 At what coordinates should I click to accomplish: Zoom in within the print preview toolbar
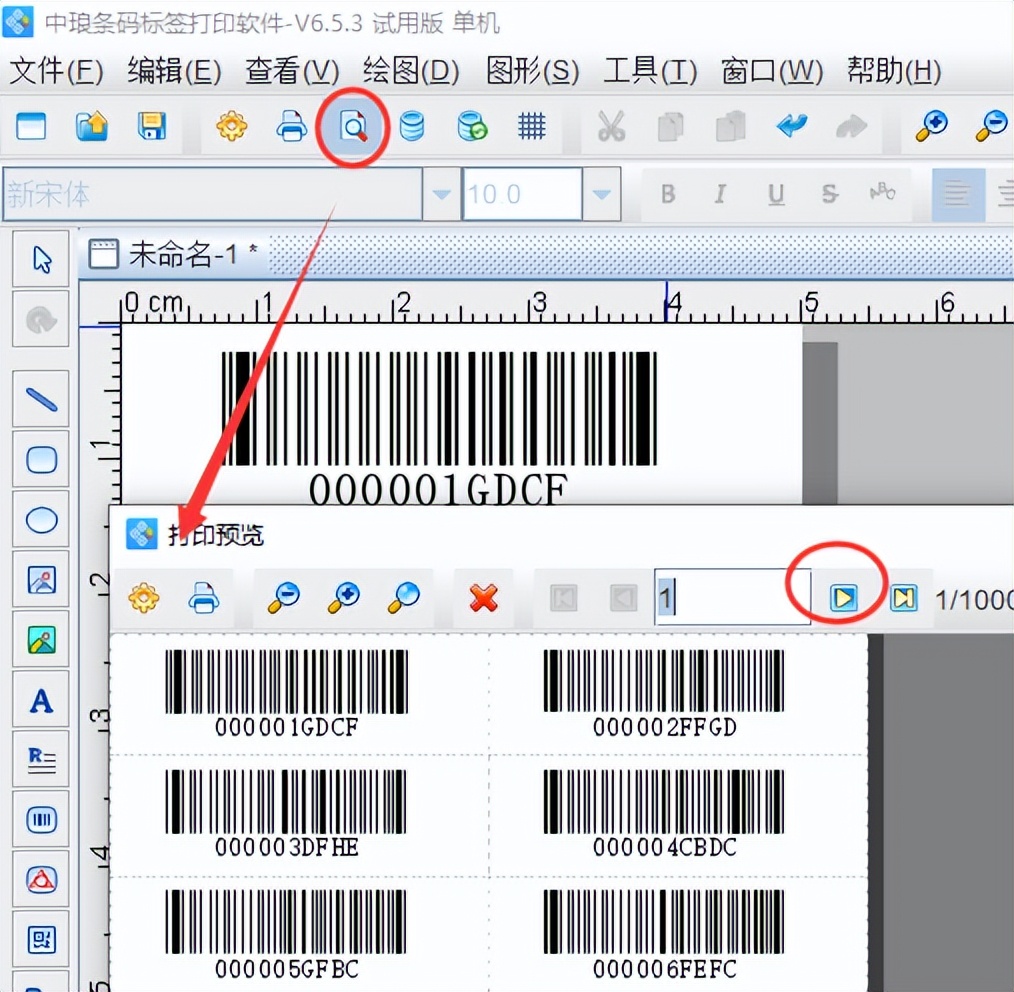[x=343, y=598]
